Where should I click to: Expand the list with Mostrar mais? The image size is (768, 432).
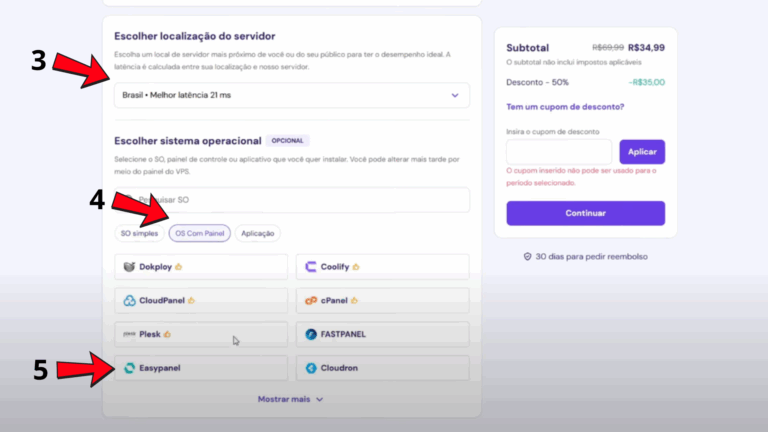coord(290,399)
